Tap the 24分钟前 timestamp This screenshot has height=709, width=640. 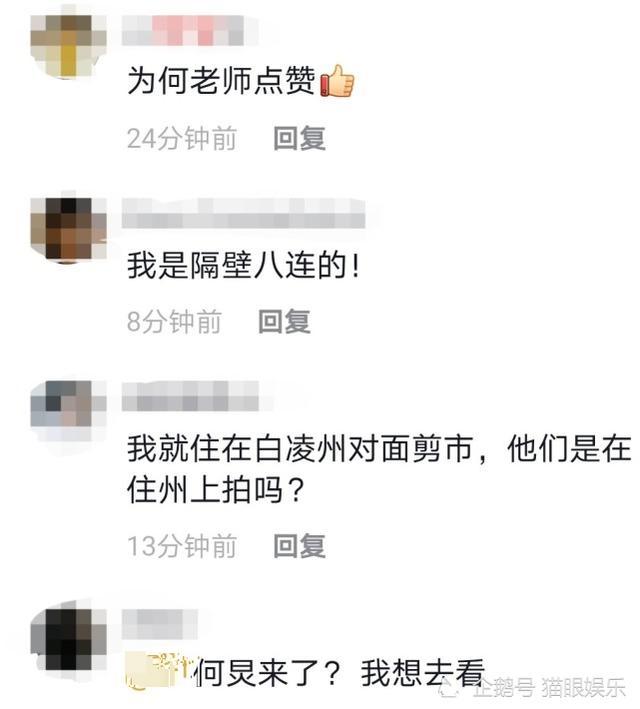click(x=182, y=138)
